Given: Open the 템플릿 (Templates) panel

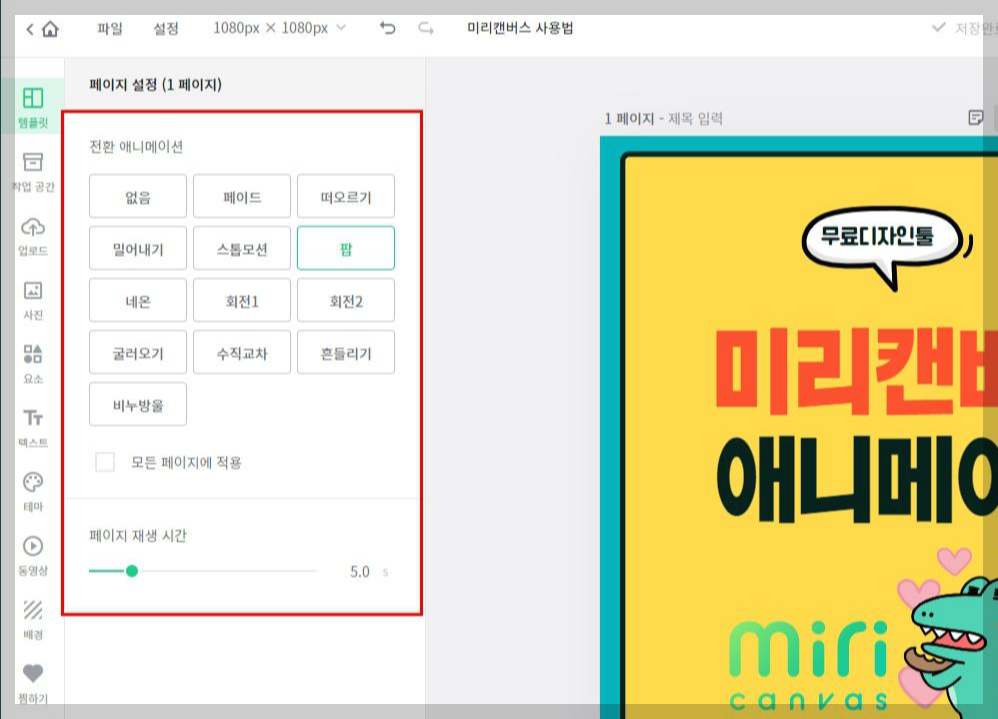Looking at the screenshot, I should point(33,105).
